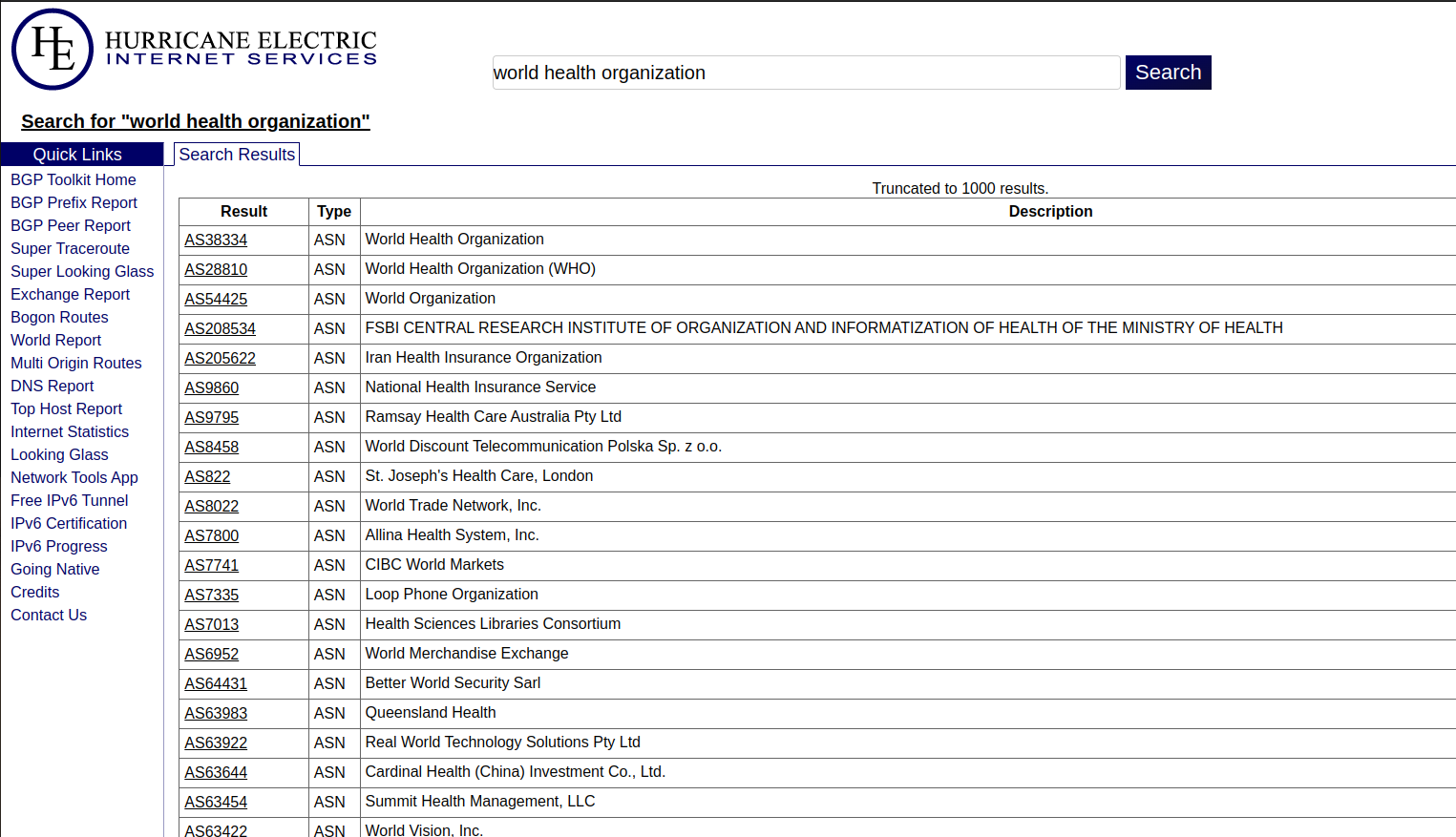Open BGP Peer Report link
Viewport: 1456px width, 837px height.
71,225
